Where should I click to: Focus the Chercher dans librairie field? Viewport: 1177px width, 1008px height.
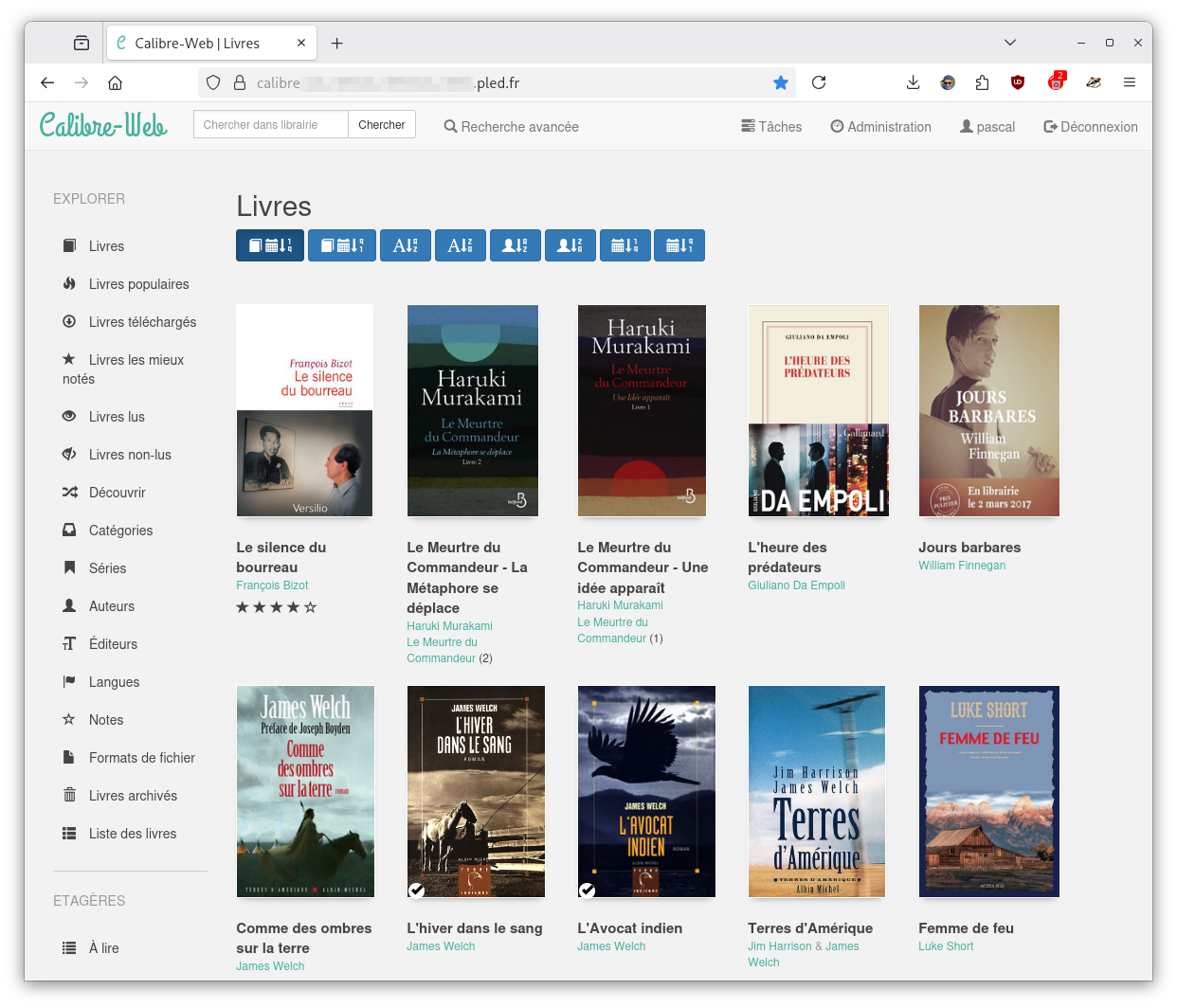(x=271, y=125)
